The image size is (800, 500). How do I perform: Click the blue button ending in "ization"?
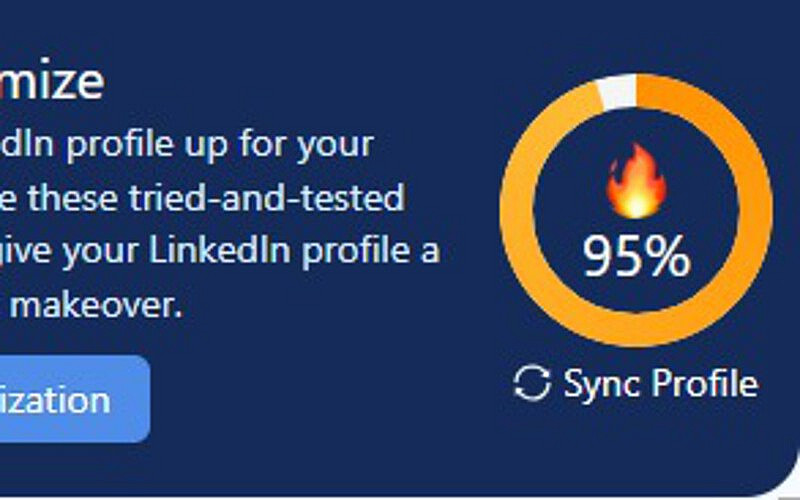click(x=62, y=400)
